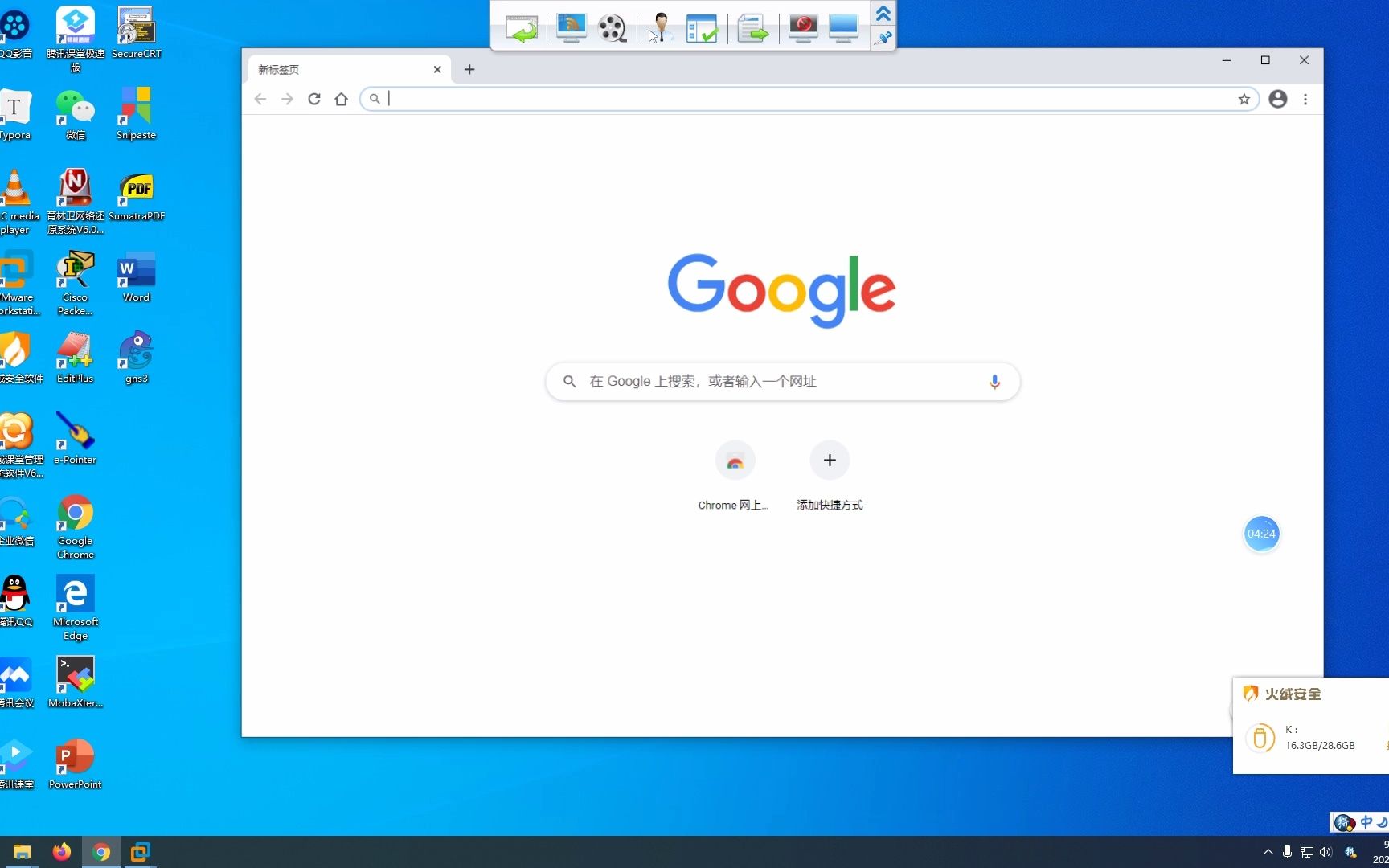Collapse the floating toolbar with double chevron
1389x868 pixels.
pyautogui.click(x=883, y=14)
